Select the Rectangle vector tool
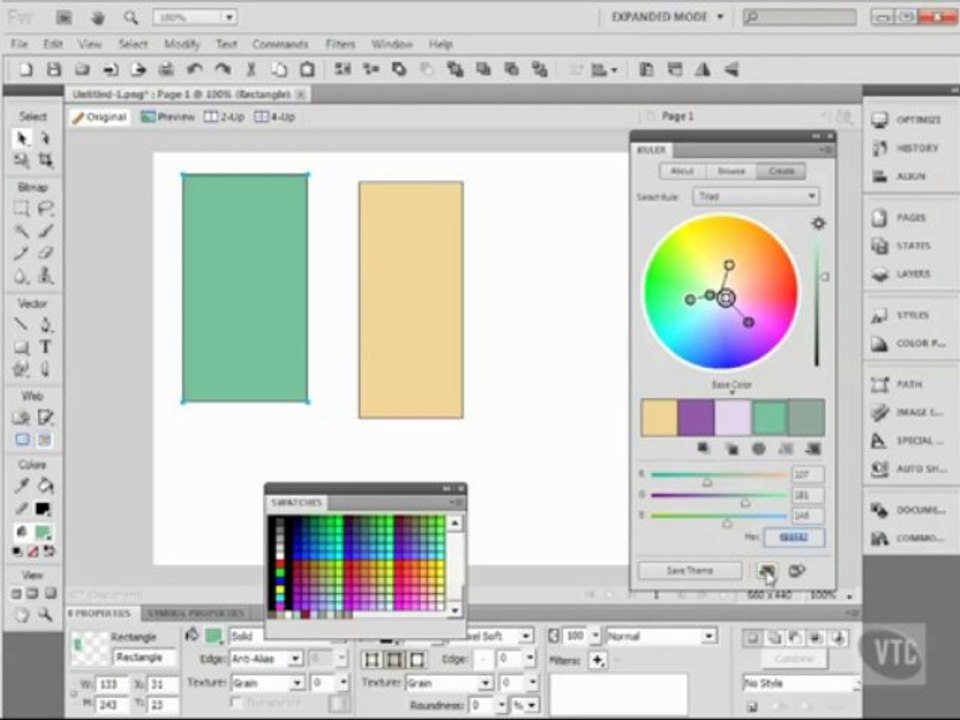 21,347
